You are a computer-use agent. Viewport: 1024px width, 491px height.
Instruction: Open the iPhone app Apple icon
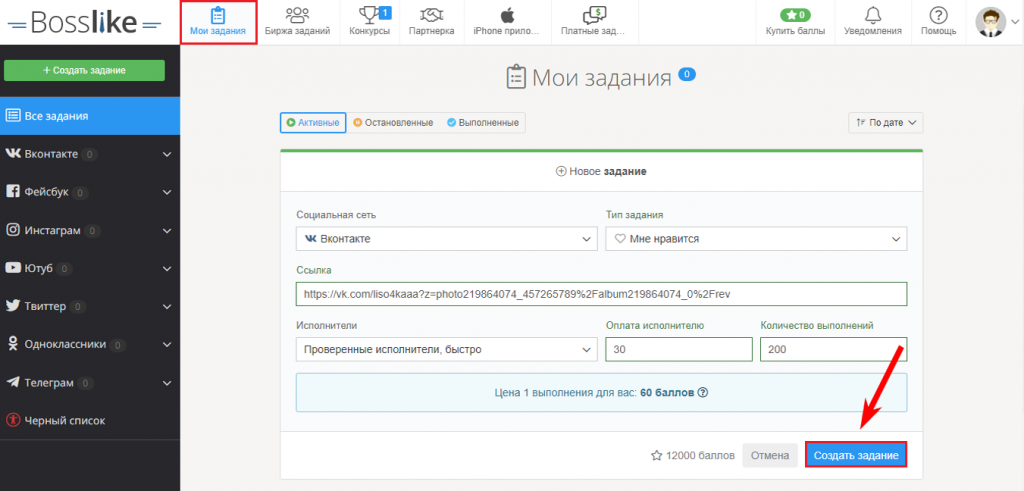[507, 15]
